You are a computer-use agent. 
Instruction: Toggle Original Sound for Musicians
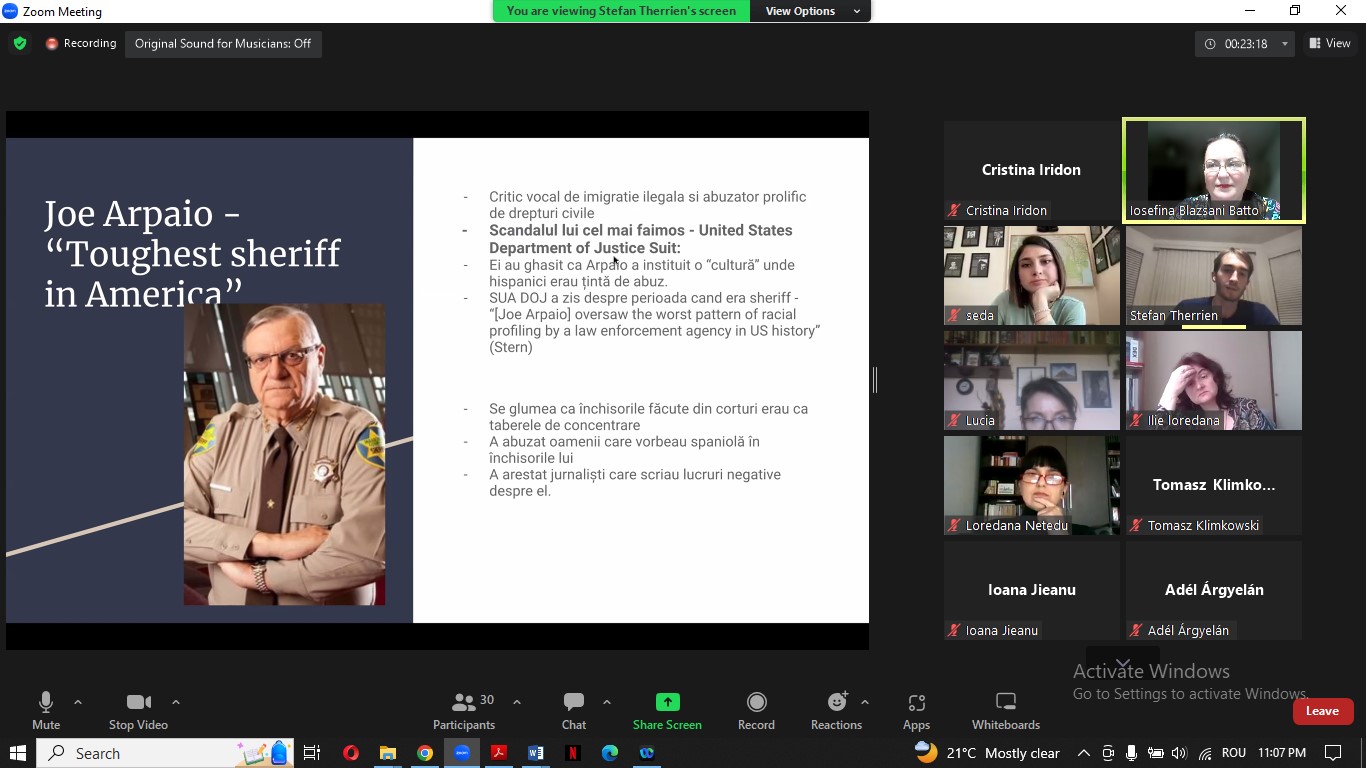point(223,44)
